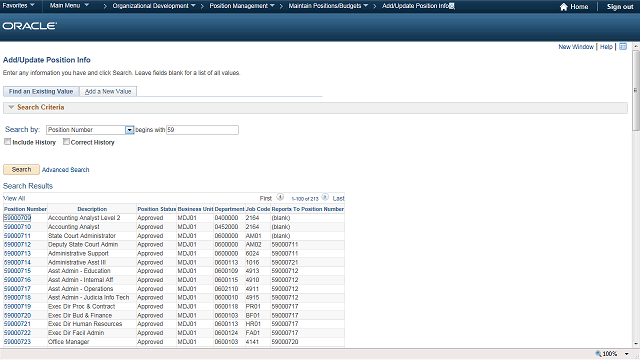Show next results with right arrow icon
Viewport: 640px width, 360px height.
325,197
